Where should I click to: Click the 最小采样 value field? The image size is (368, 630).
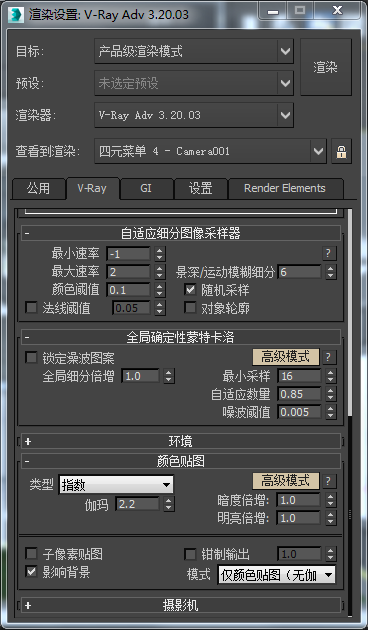point(299,376)
